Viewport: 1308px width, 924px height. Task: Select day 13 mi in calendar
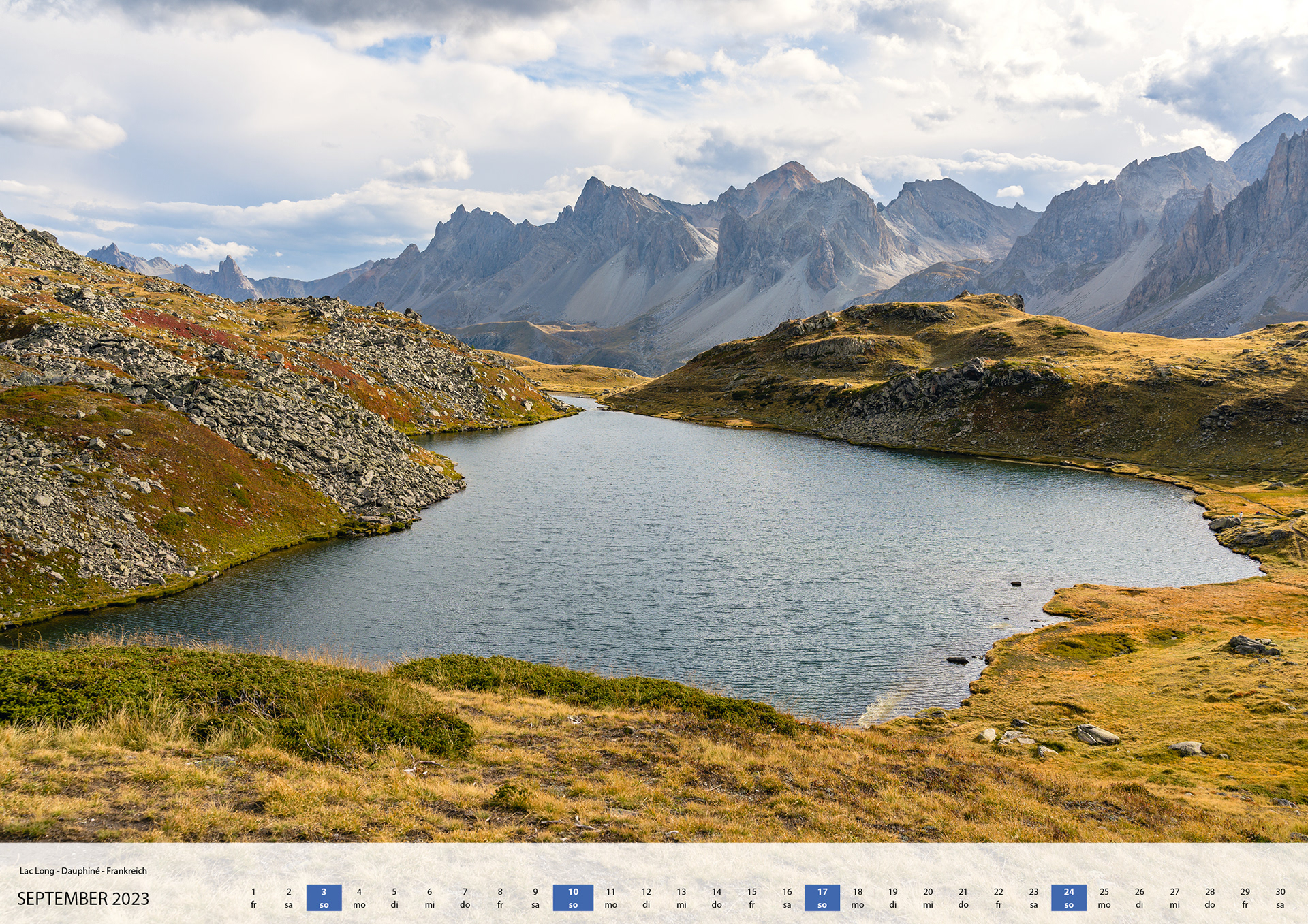click(x=681, y=897)
